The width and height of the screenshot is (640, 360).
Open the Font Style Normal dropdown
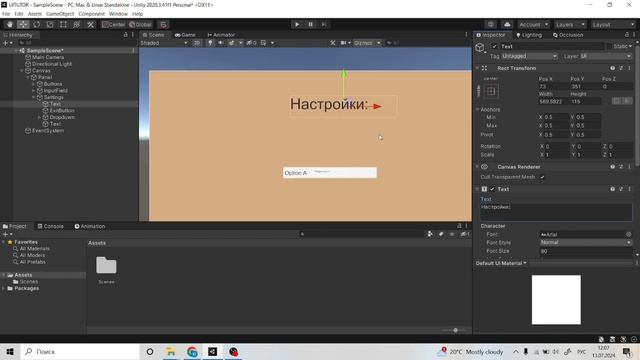586,242
